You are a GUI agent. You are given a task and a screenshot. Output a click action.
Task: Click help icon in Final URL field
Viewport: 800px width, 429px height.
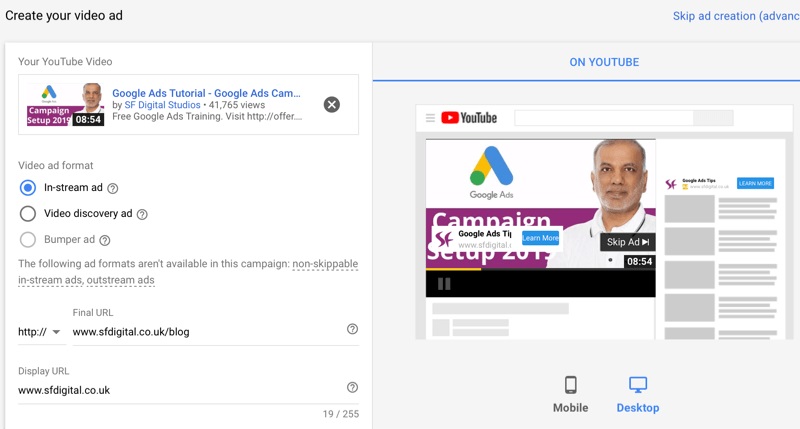tap(352, 329)
